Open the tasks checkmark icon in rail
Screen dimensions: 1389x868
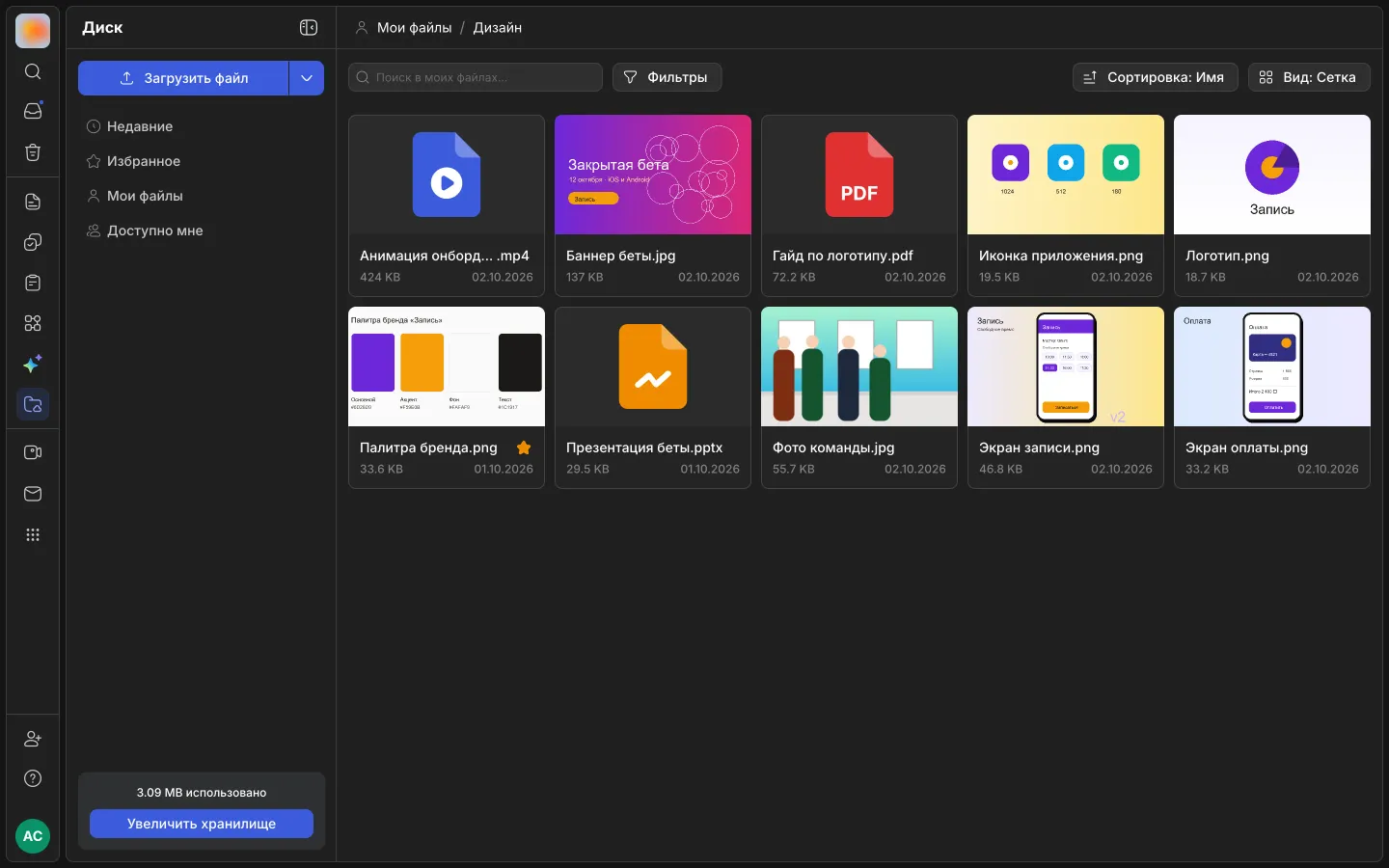33,242
